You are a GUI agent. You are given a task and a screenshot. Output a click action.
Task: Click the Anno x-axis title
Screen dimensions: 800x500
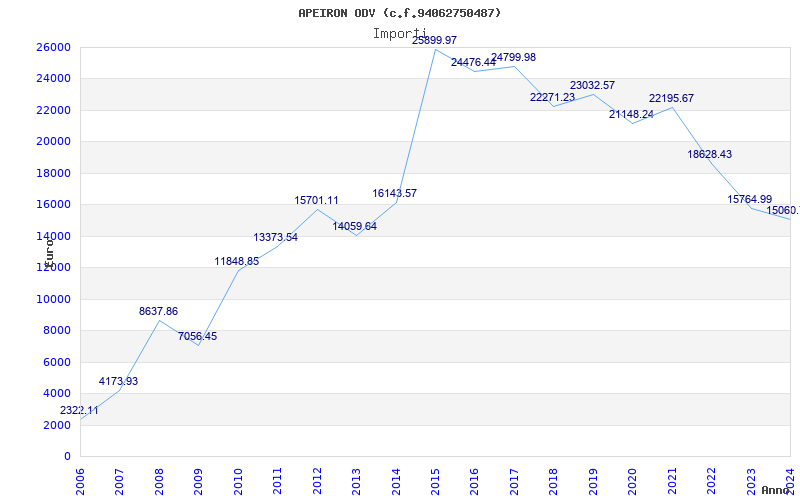(776, 490)
